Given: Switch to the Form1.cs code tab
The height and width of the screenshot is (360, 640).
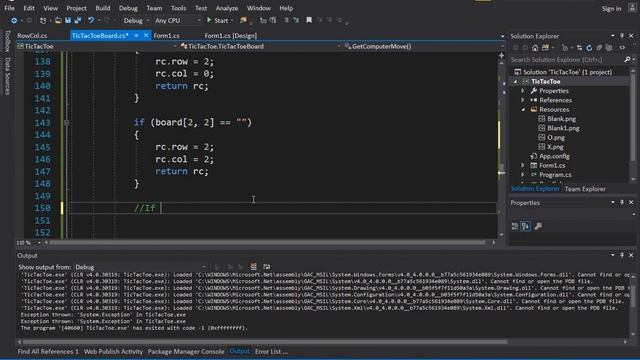Looking at the screenshot, I should [167, 36].
